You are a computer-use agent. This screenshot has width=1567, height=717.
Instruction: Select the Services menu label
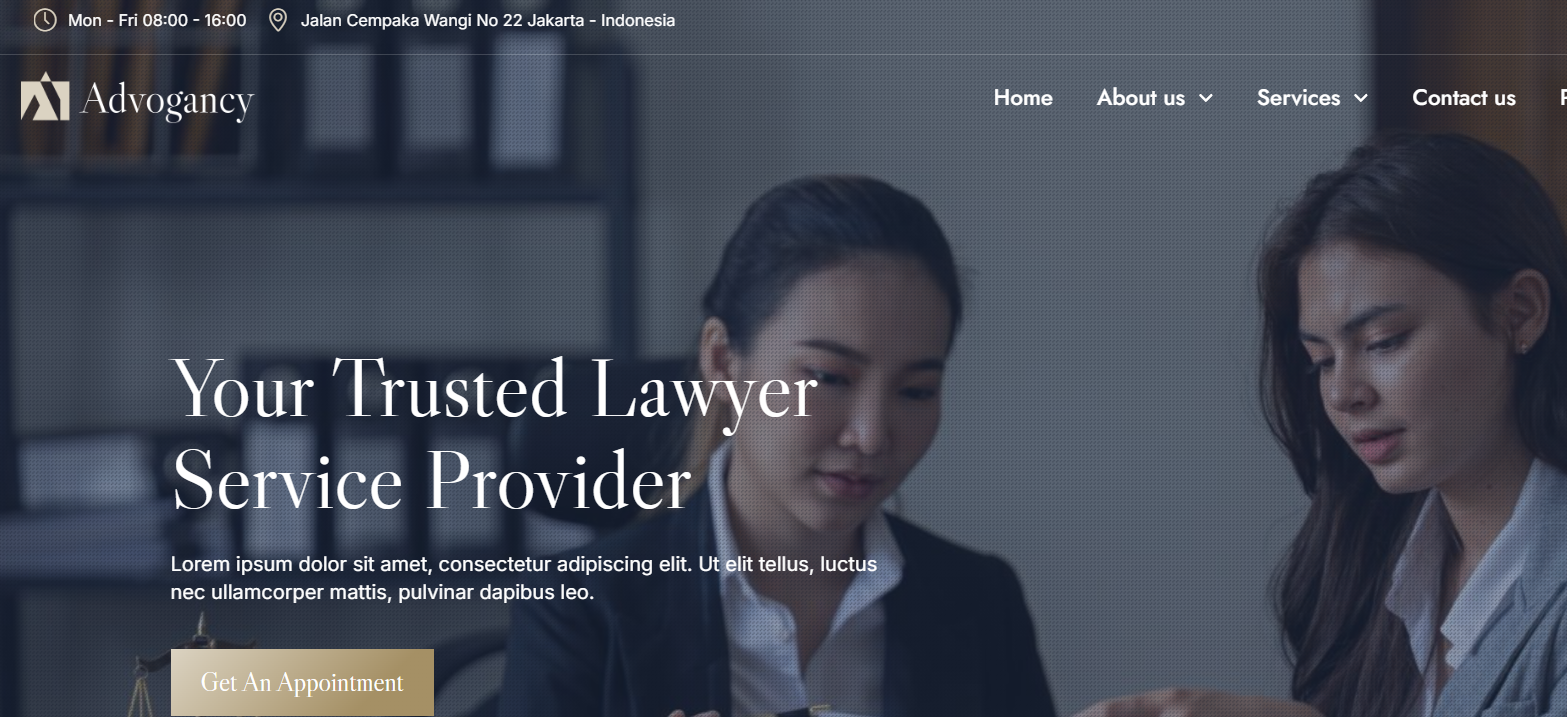coord(1299,98)
